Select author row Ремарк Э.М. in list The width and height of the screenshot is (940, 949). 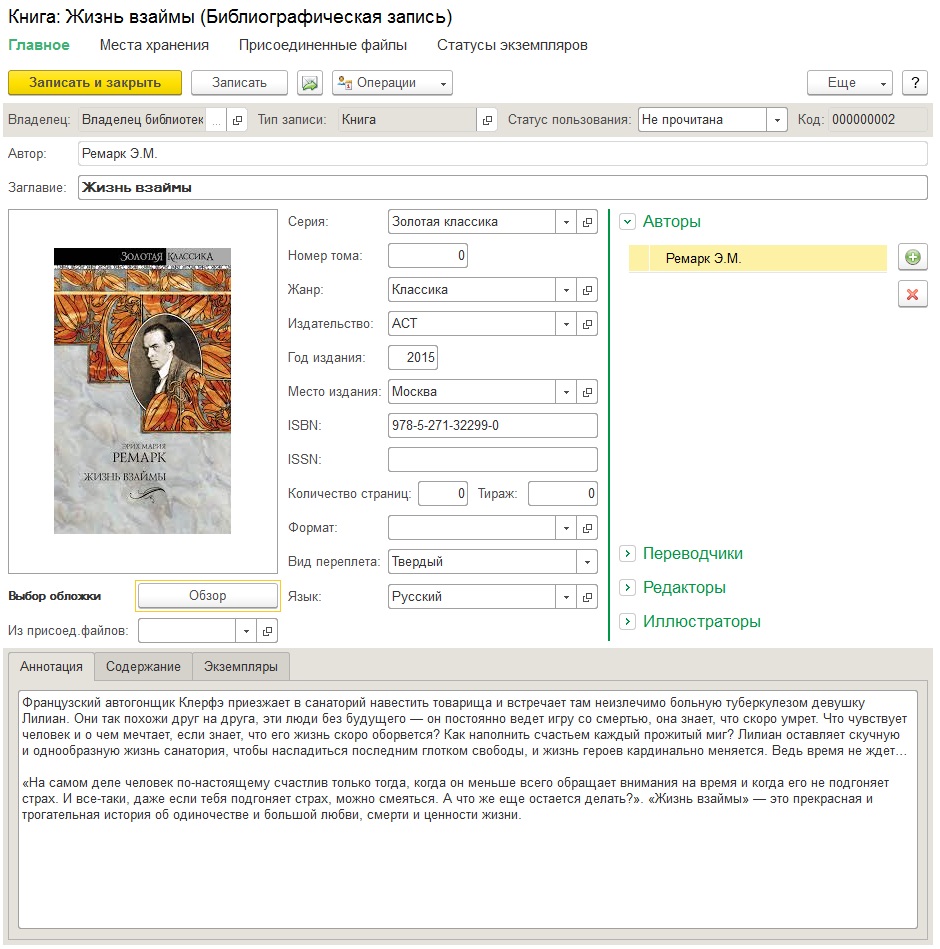[x=758, y=258]
